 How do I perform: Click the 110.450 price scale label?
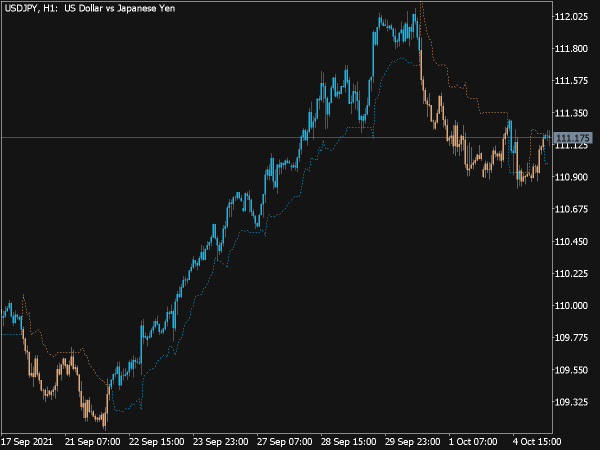(x=571, y=241)
